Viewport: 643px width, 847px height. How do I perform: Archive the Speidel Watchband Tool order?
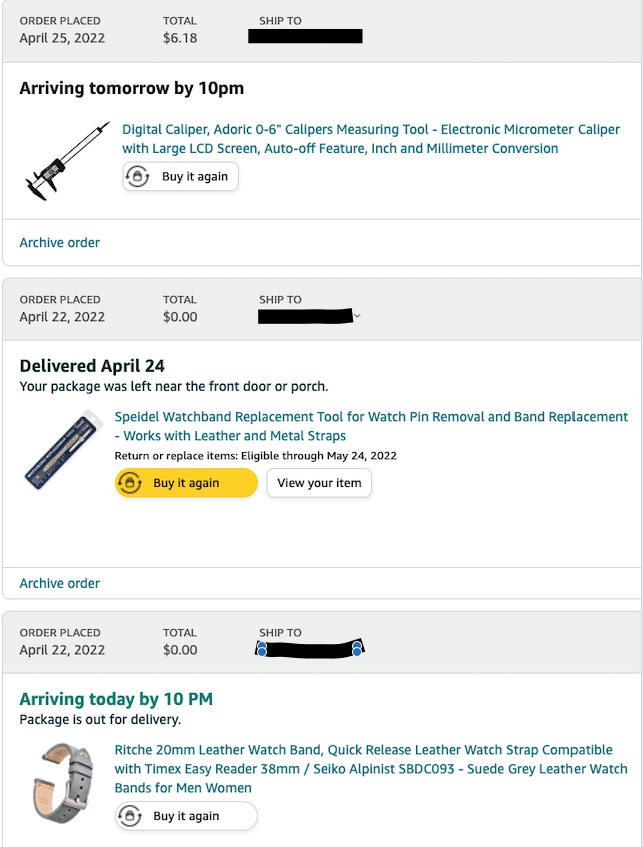(60, 583)
